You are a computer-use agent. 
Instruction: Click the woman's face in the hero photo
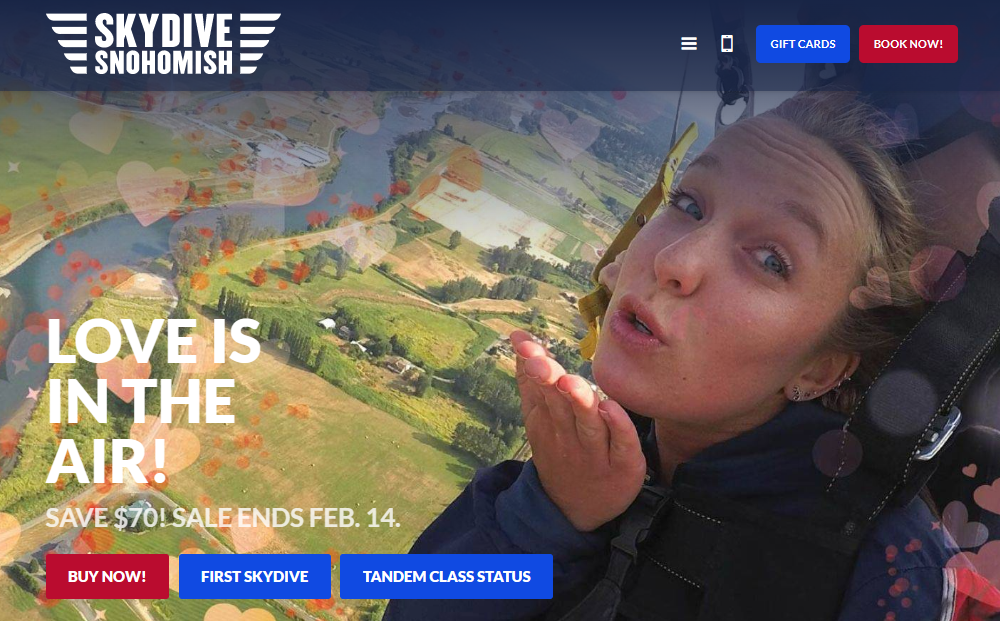point(733,268)
